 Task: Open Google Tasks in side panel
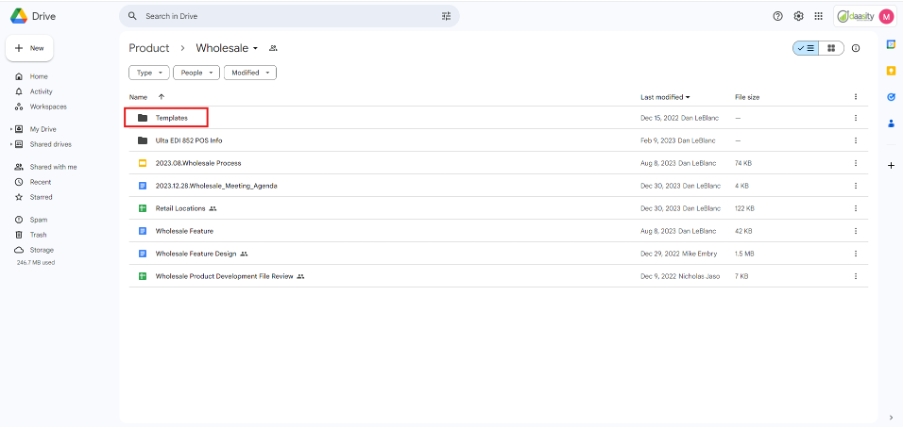[x=891, y=97]
